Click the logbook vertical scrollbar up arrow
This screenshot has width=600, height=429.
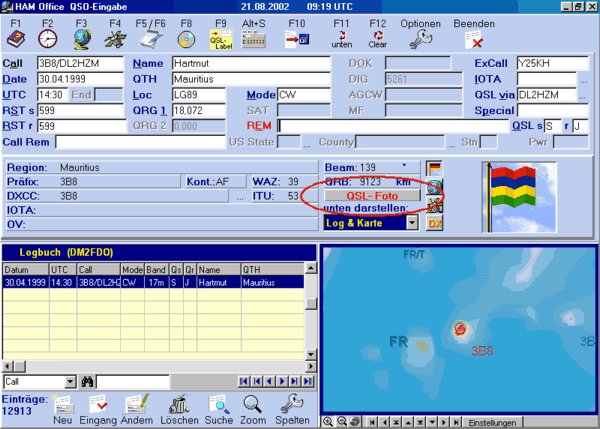[x=311, y=268]
